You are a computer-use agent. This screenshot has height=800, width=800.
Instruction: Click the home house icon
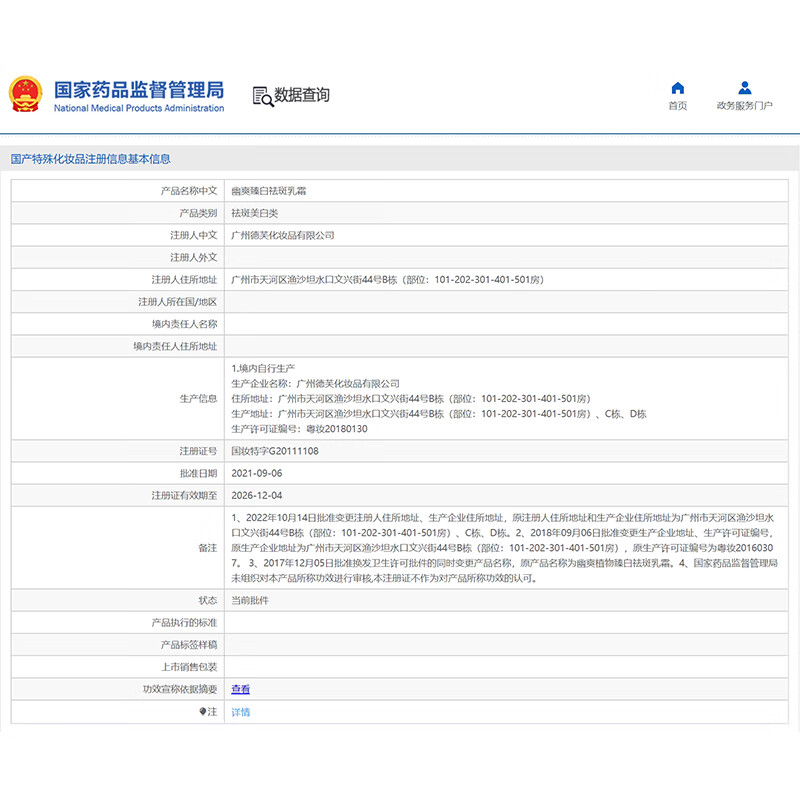pyautogui.click(x=678, y=88)
